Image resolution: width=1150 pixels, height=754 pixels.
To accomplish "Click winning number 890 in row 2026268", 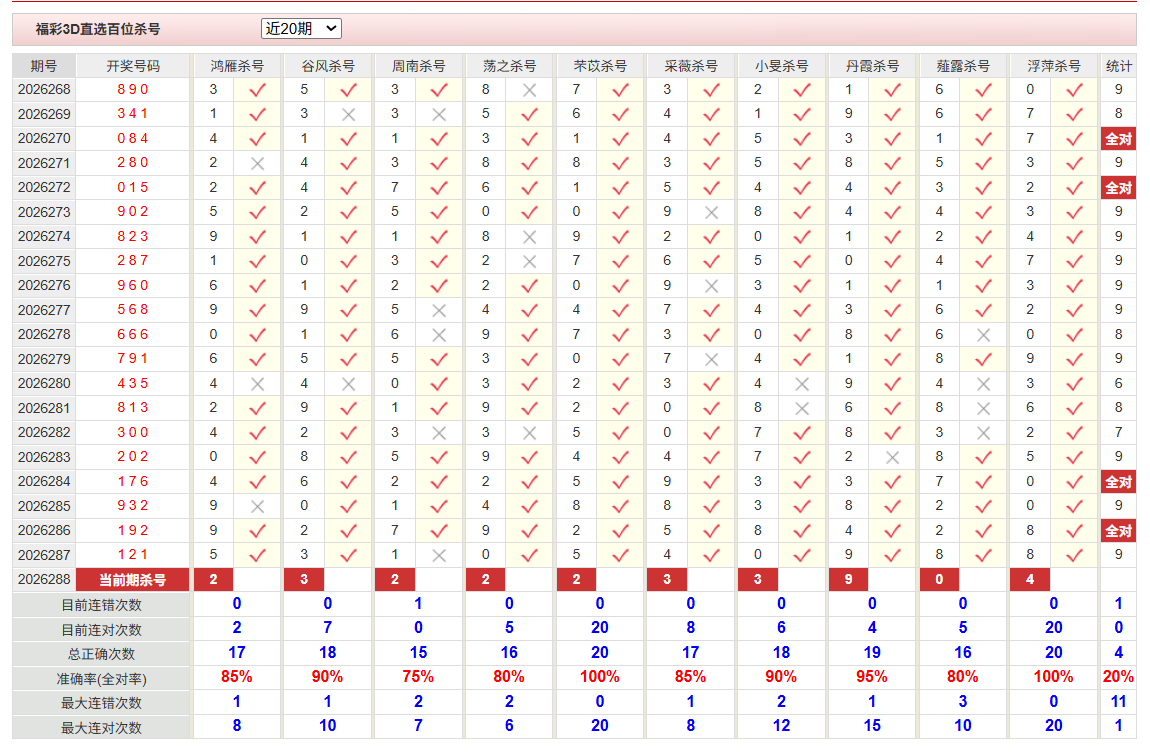I will 133,89.
